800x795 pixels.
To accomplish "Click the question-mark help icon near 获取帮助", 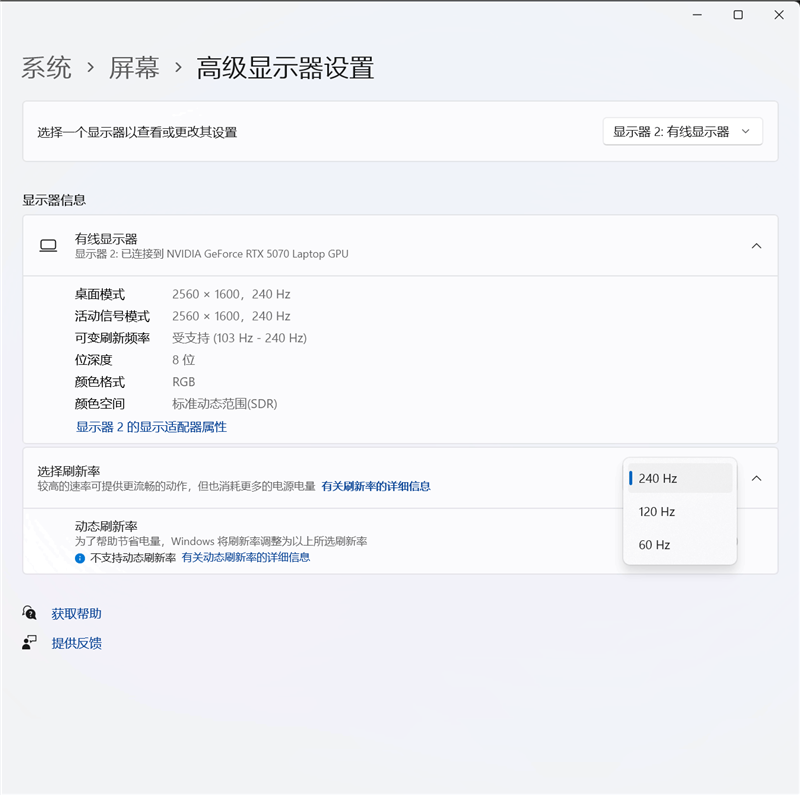I will [29, 613].
